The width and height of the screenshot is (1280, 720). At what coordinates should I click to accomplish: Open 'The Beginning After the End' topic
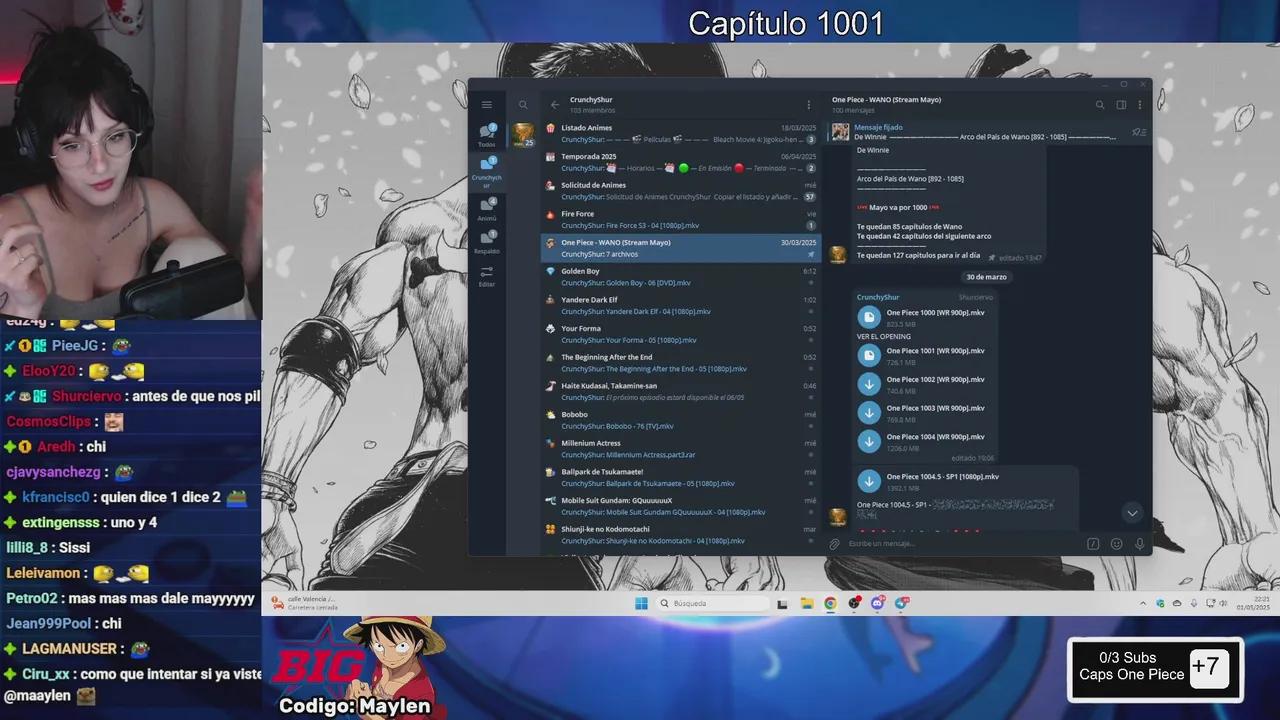680,363
